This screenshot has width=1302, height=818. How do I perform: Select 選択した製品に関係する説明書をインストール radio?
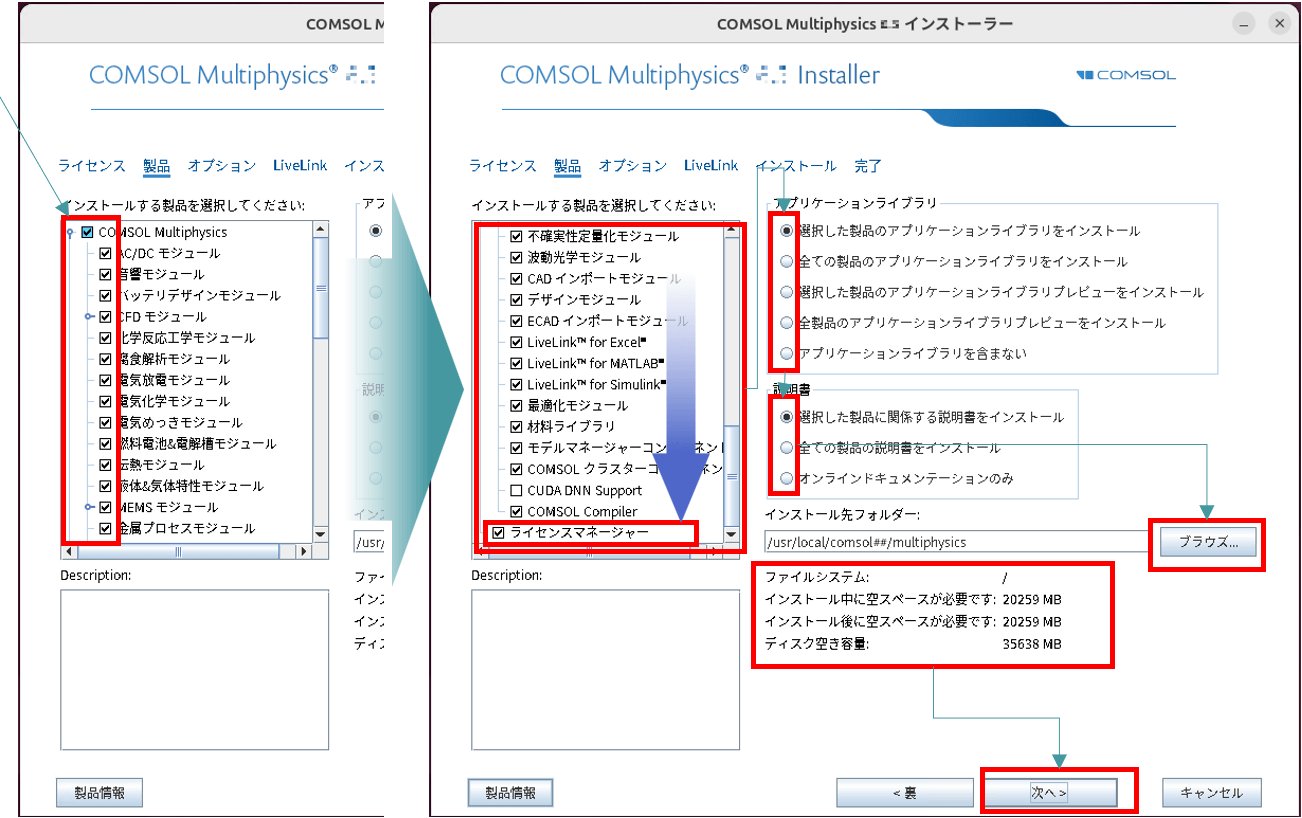787,416
